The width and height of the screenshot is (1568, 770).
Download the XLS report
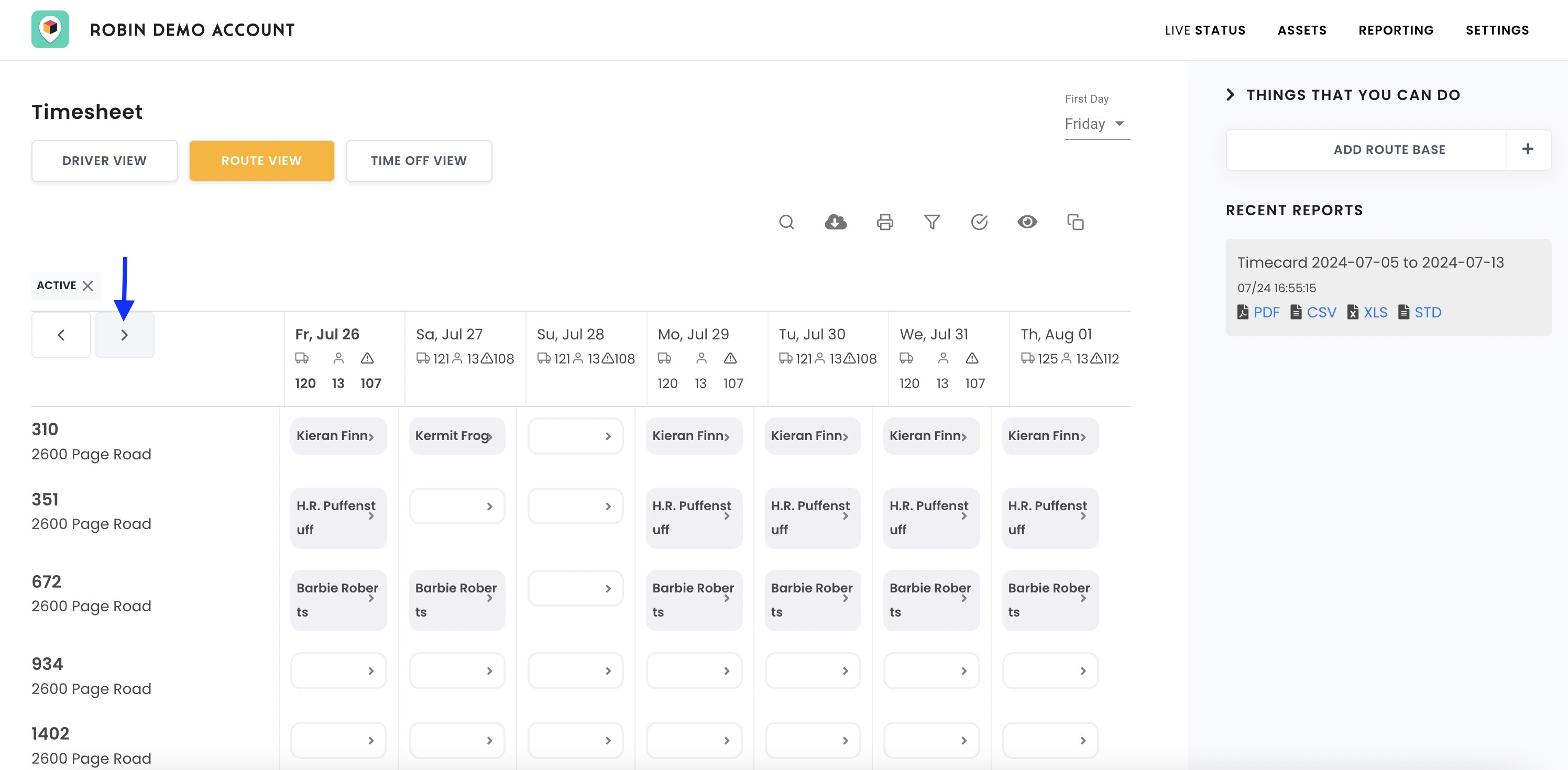coord(1368,312)
